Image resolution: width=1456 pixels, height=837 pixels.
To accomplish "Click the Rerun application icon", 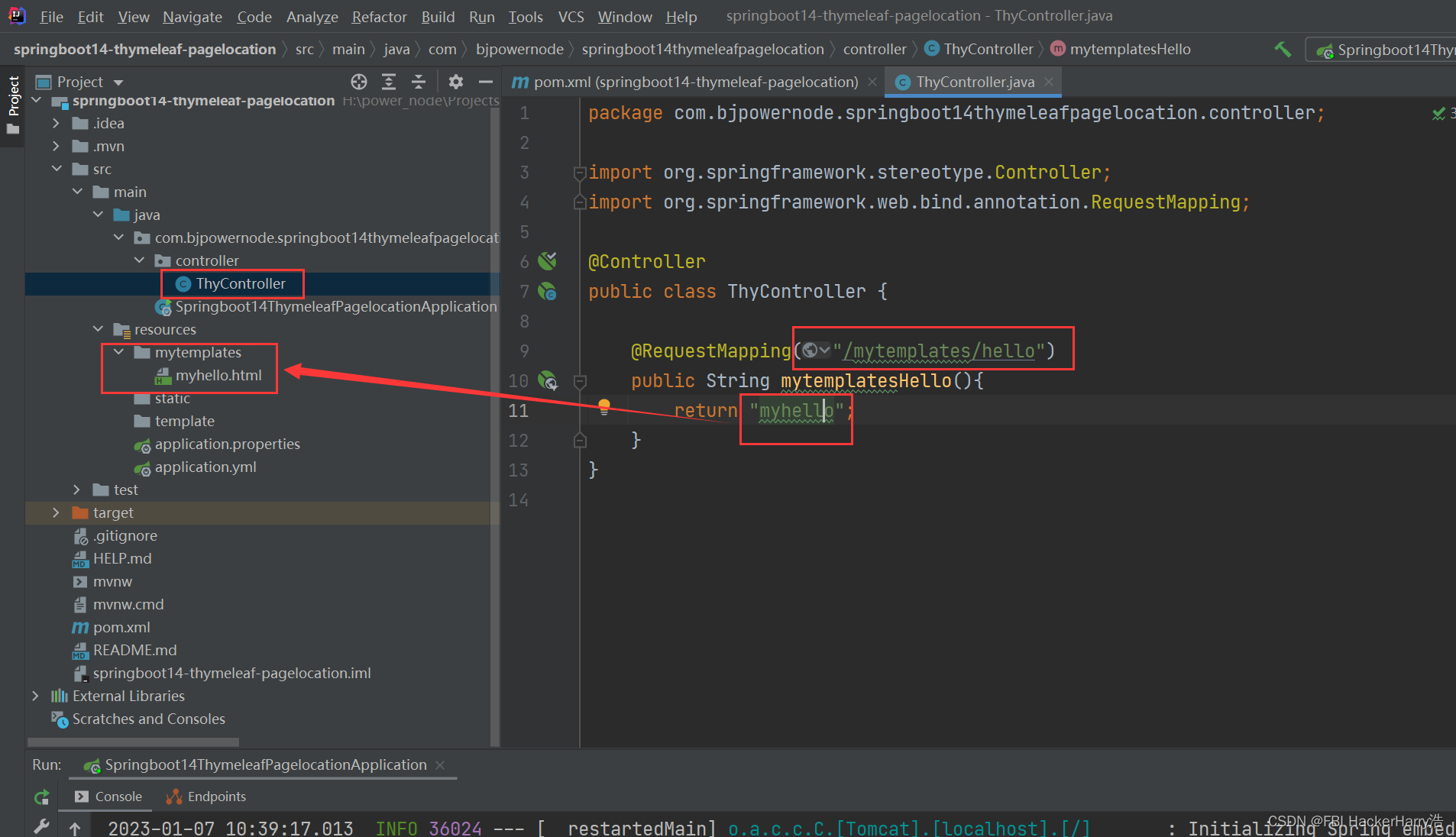I will (x=42, y=797).
